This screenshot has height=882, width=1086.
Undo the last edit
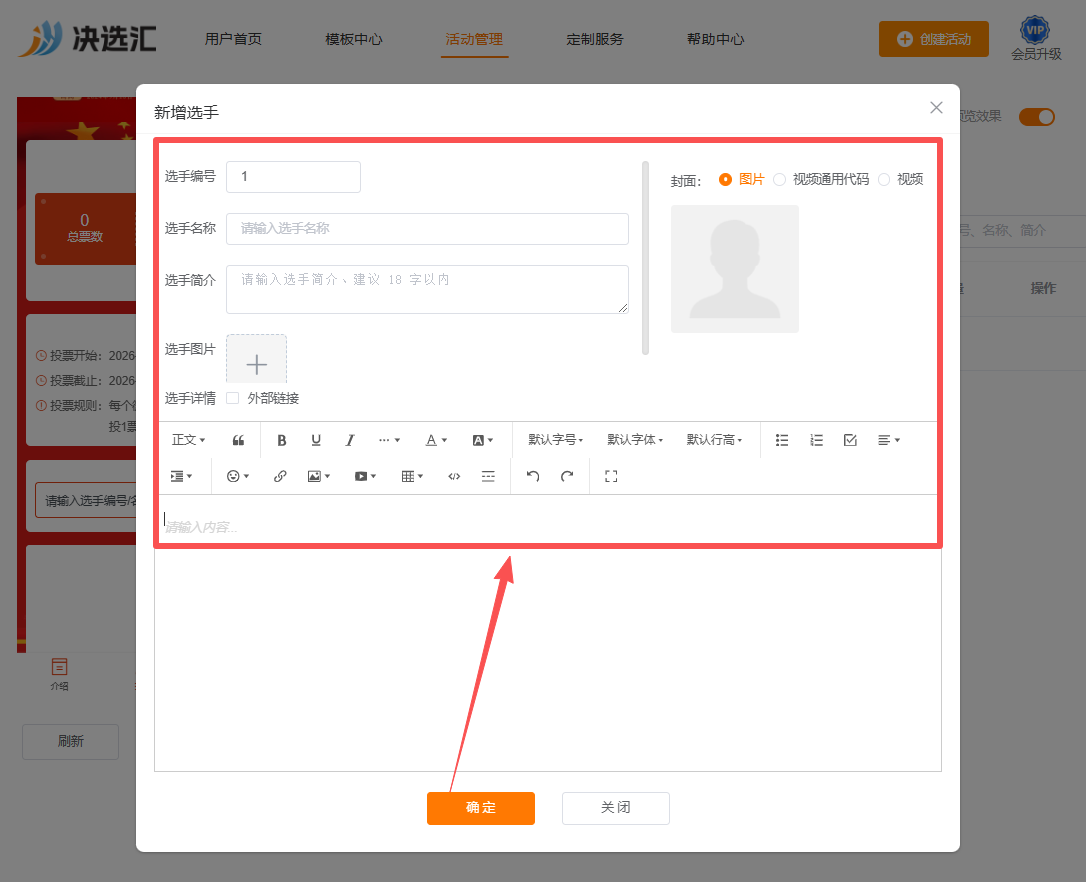(x=533, y=476)
